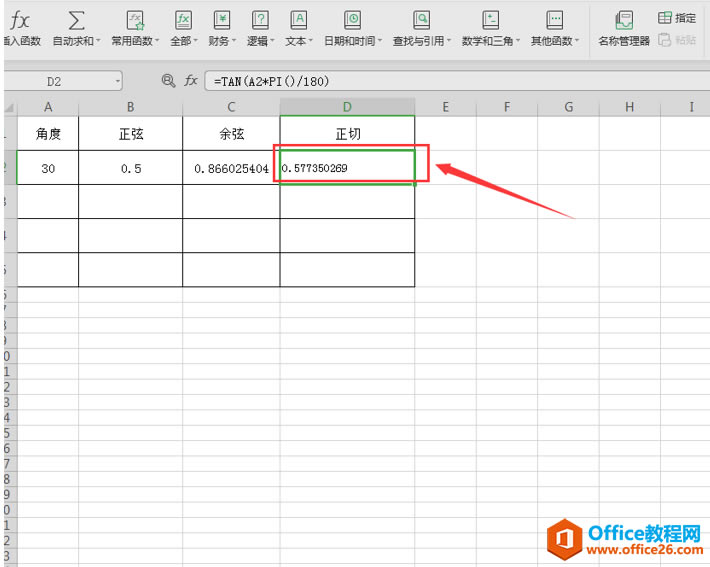Expand the 全部 functions dropdown arrow
This screenshot has width=710, height=567.
[196, 41]
